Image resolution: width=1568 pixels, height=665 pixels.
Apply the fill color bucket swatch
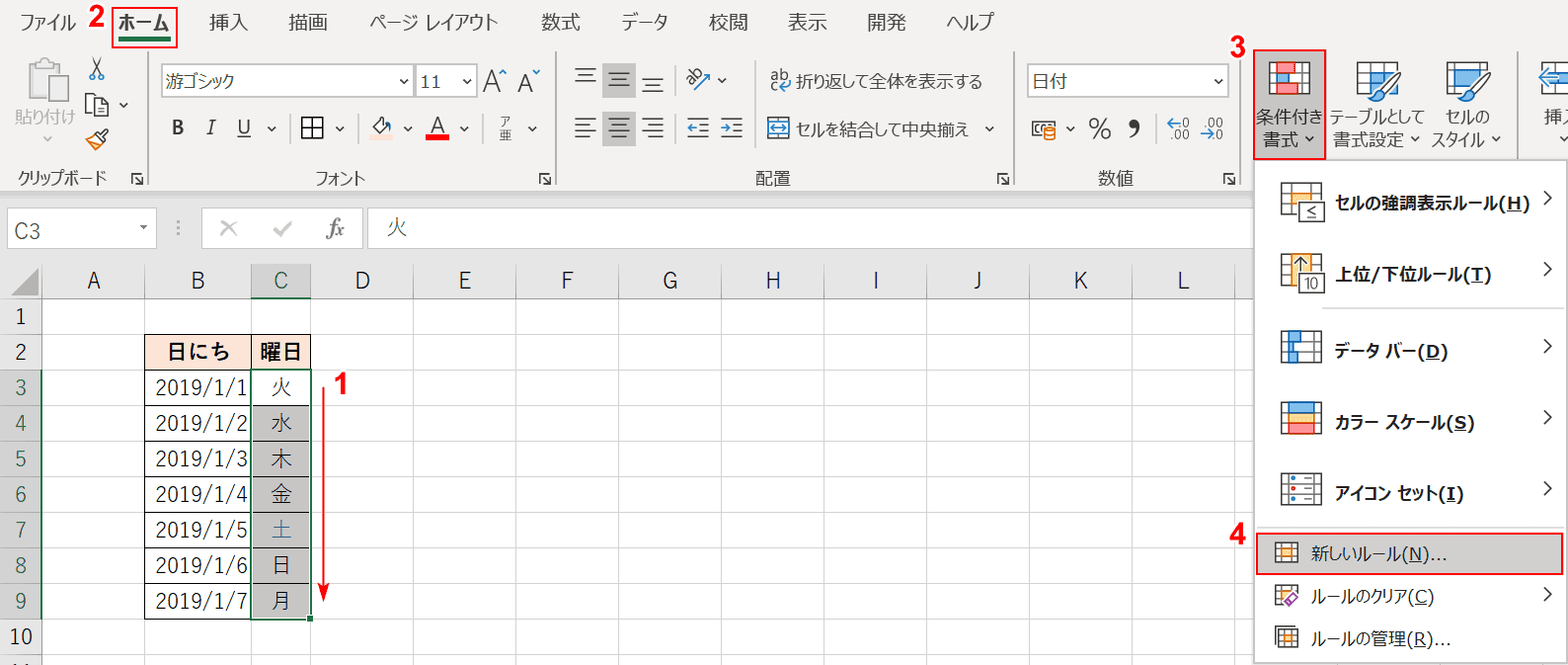[x=381, y=127]
